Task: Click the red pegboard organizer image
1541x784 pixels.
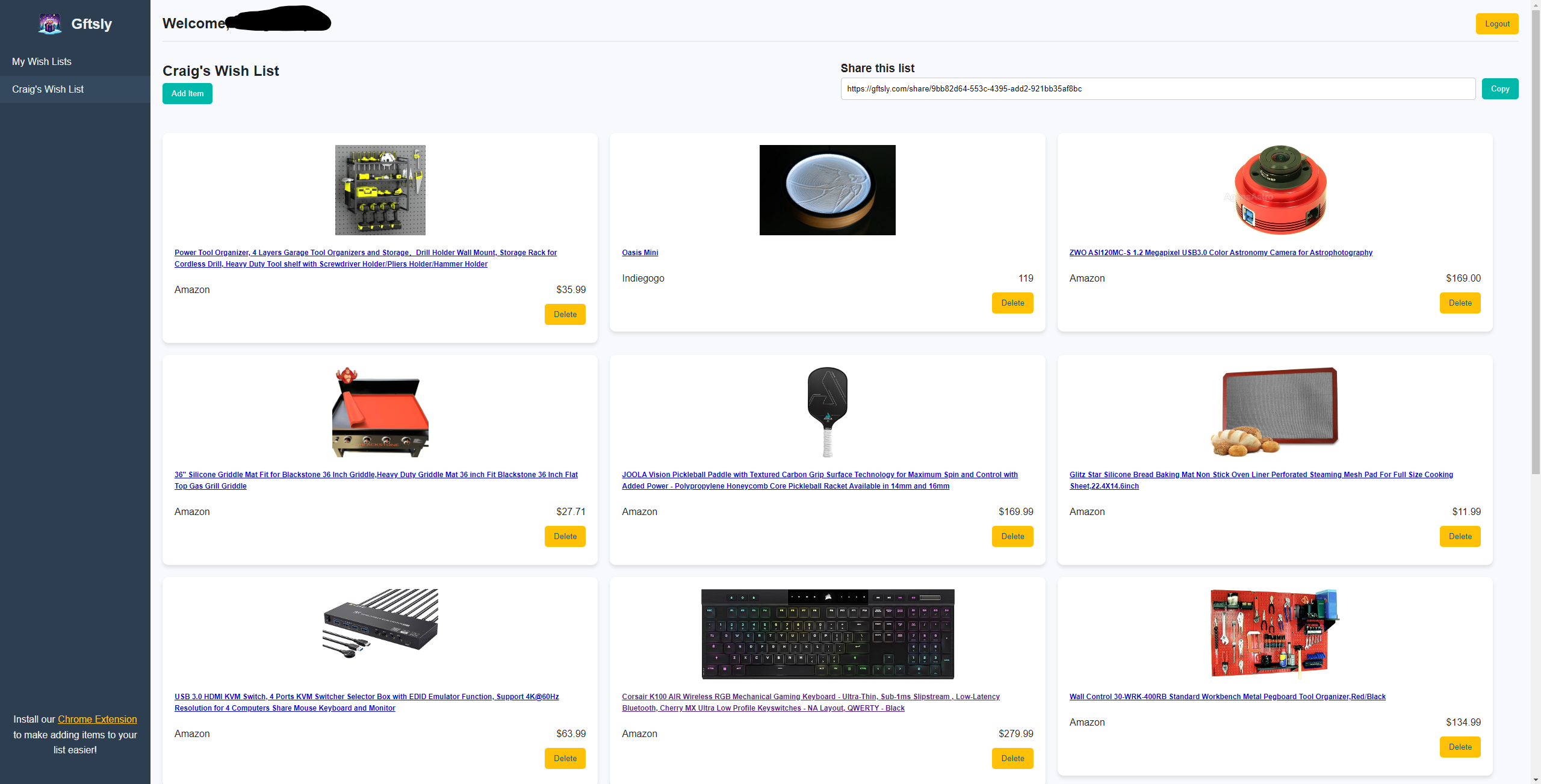Action: [x=1274, y=634]
